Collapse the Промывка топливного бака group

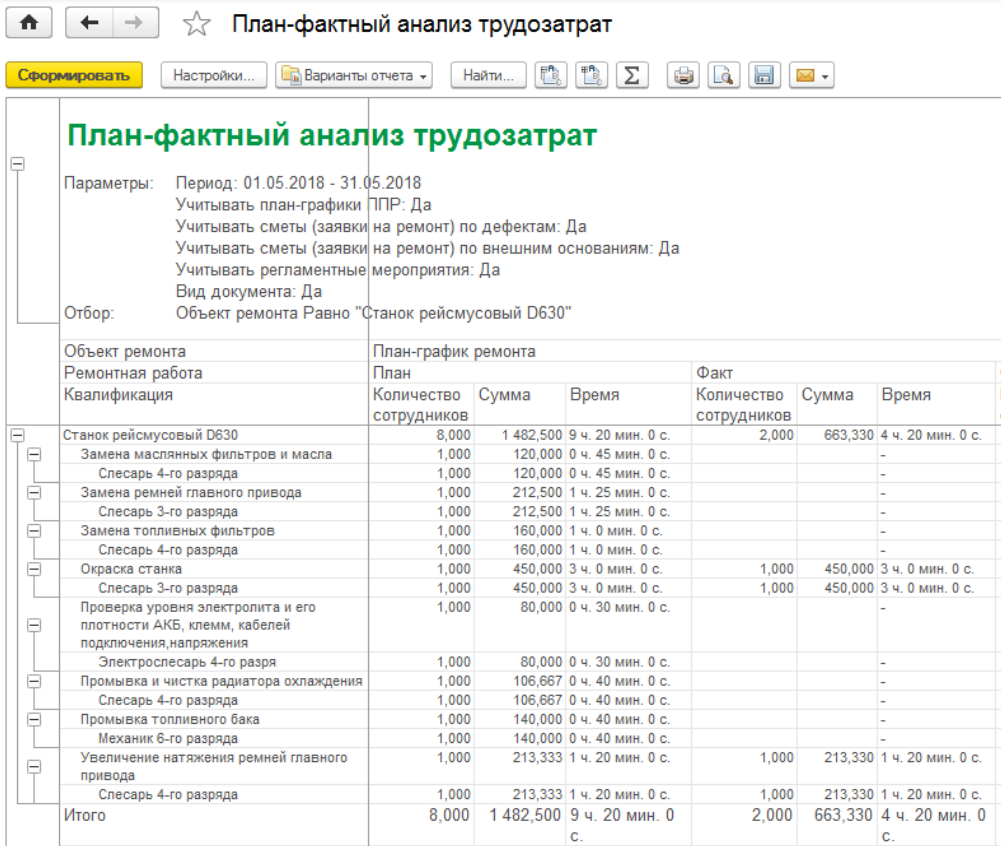[34, 720]
